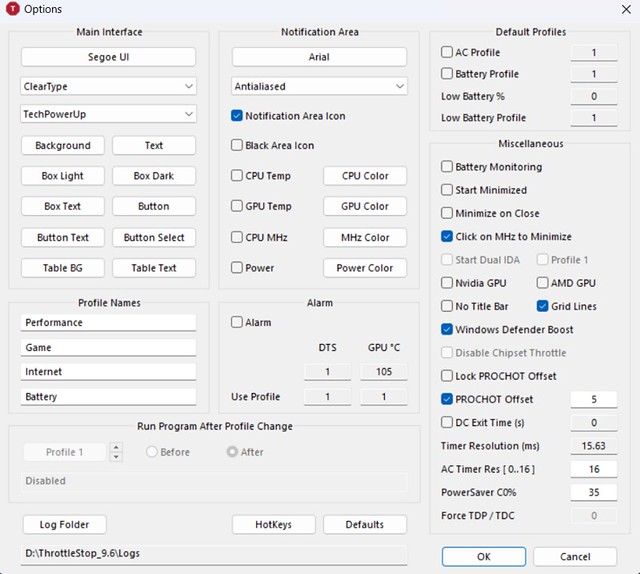
Task: Close the Options dialog
Action: tap(626, 9)
